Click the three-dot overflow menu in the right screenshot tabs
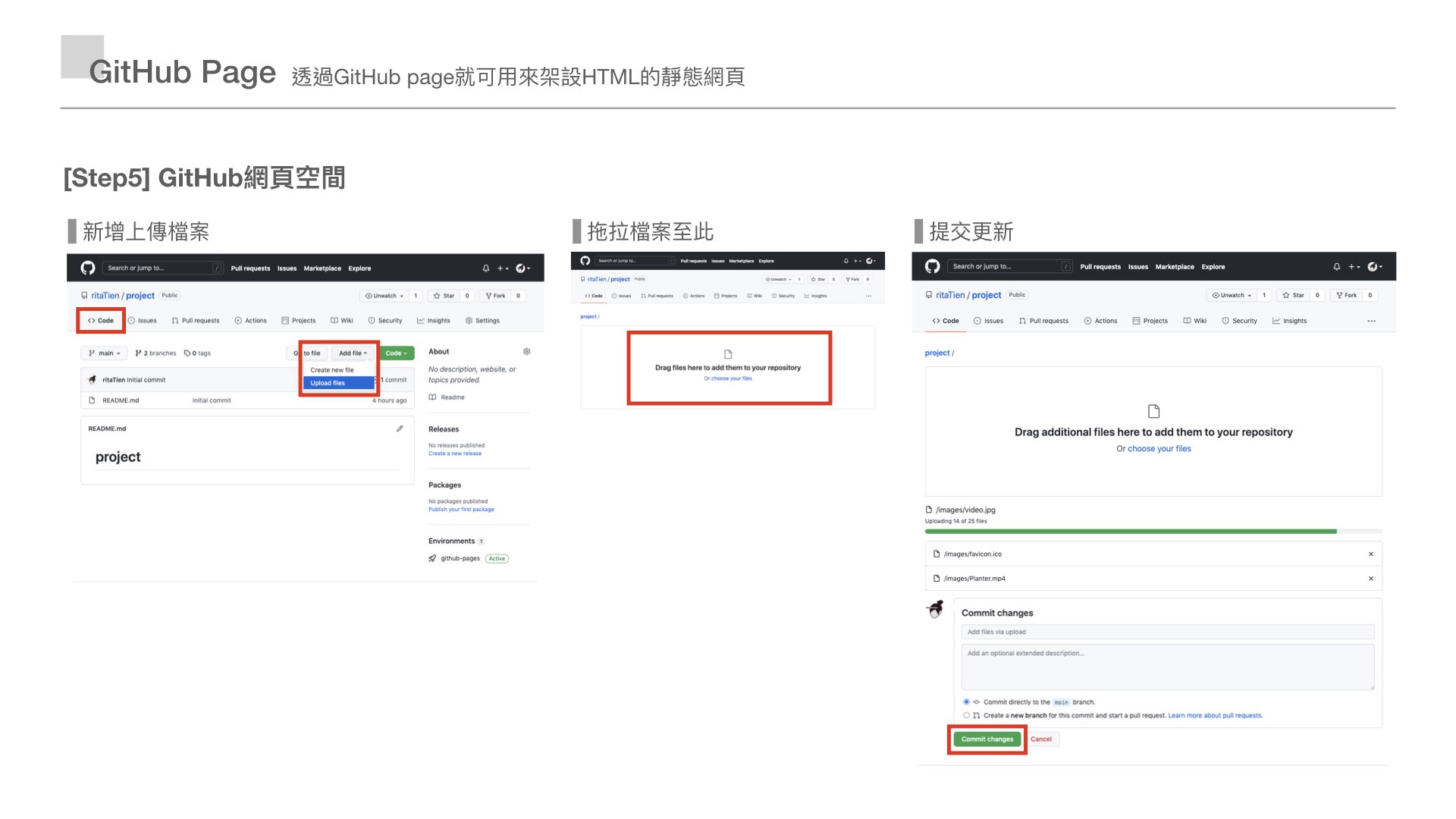Viewport: 1456px width, 819px height. coord(1371,322)
